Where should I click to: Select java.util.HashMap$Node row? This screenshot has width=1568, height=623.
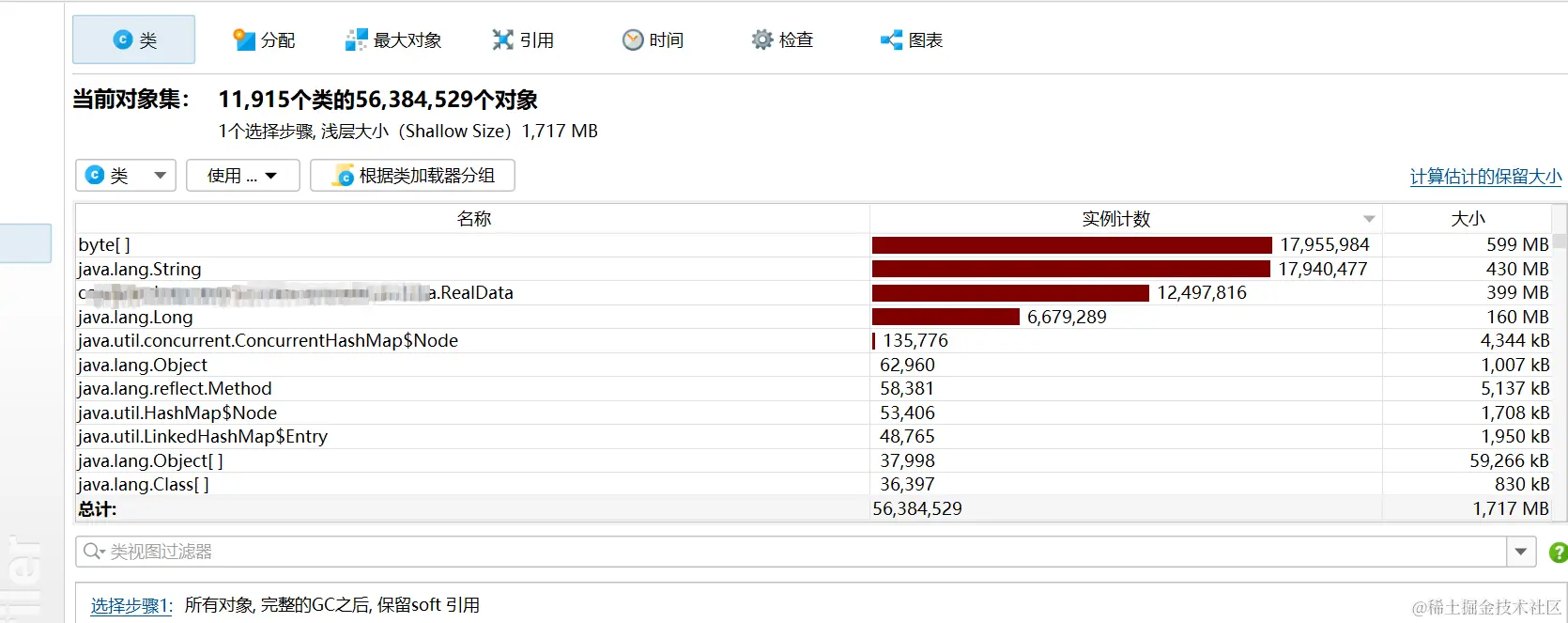(814, 413)
